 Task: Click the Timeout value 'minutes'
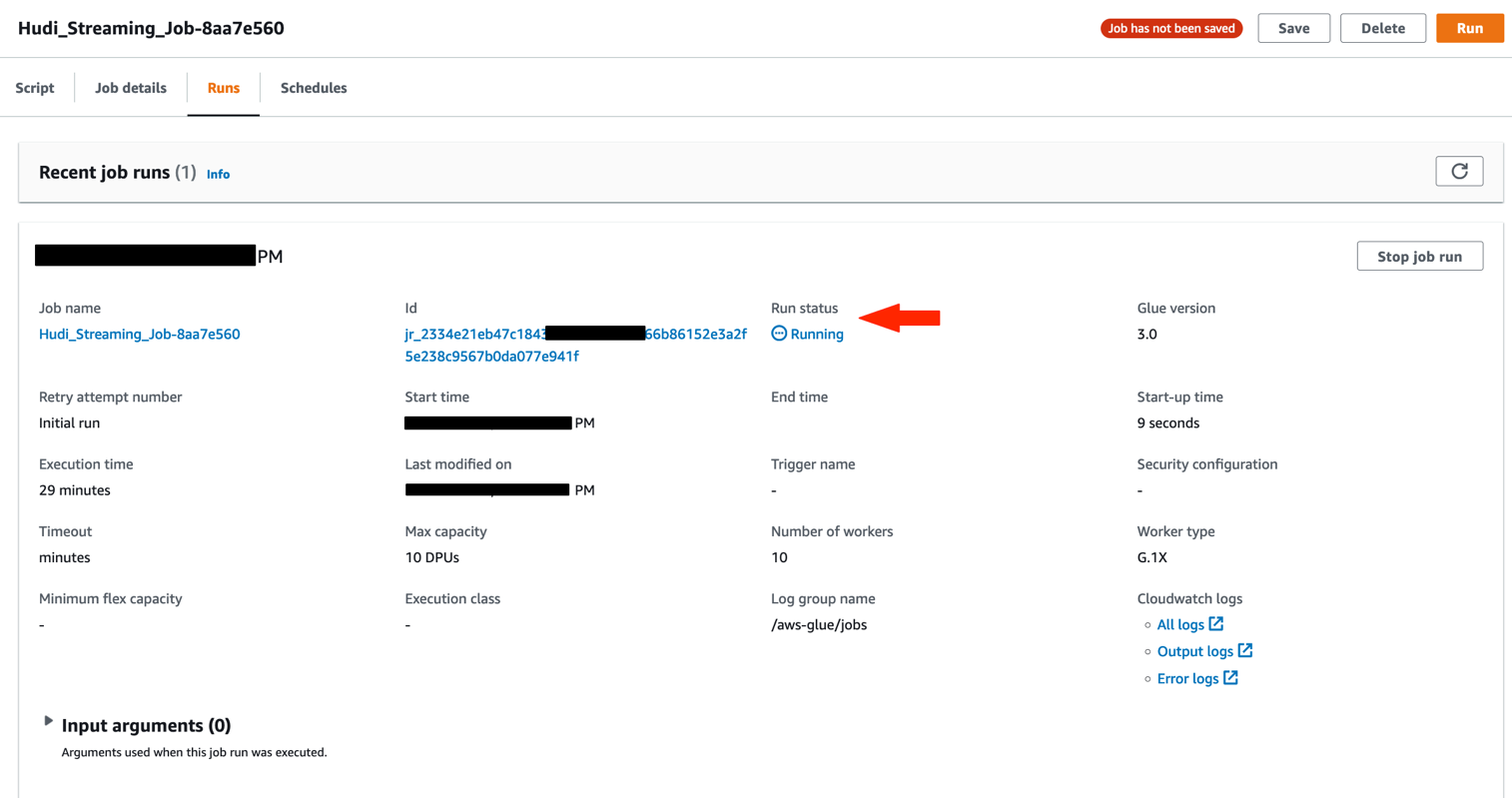65,557
